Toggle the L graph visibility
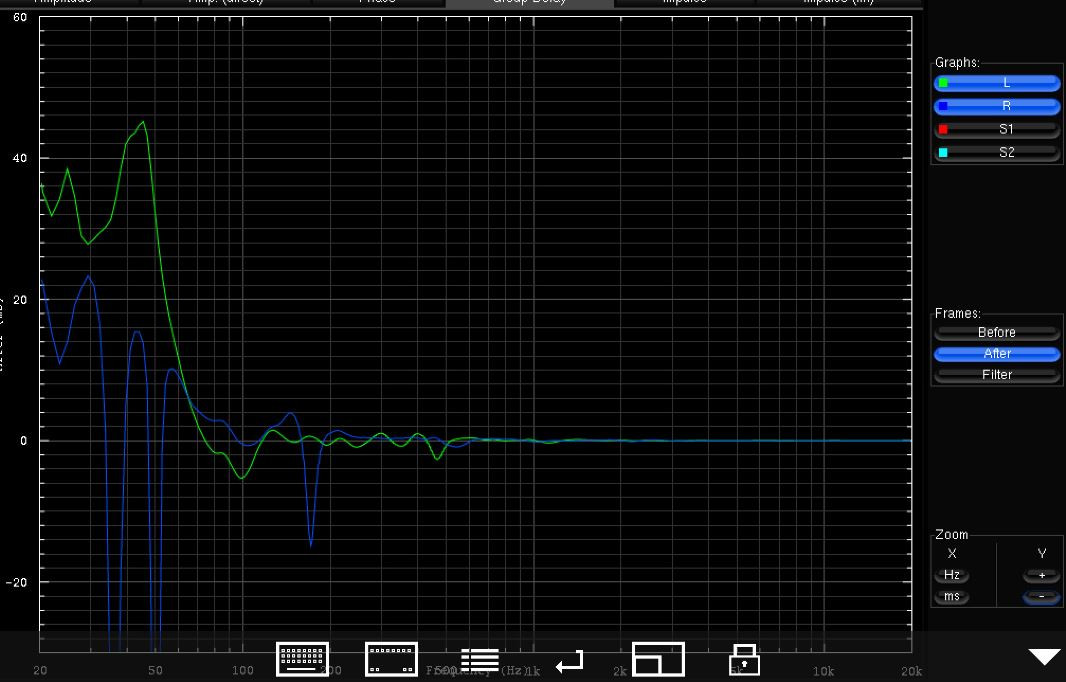 coord(997,83)
